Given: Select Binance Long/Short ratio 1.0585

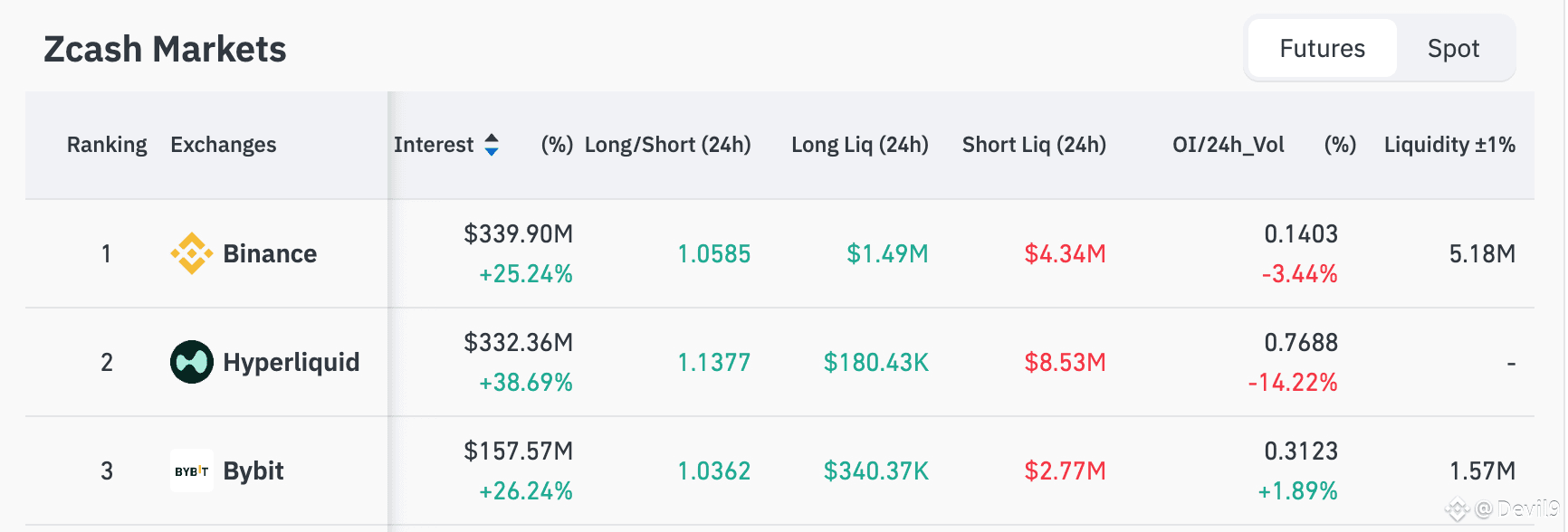Looking at the screenshot, I should click(x=713, y=253).
